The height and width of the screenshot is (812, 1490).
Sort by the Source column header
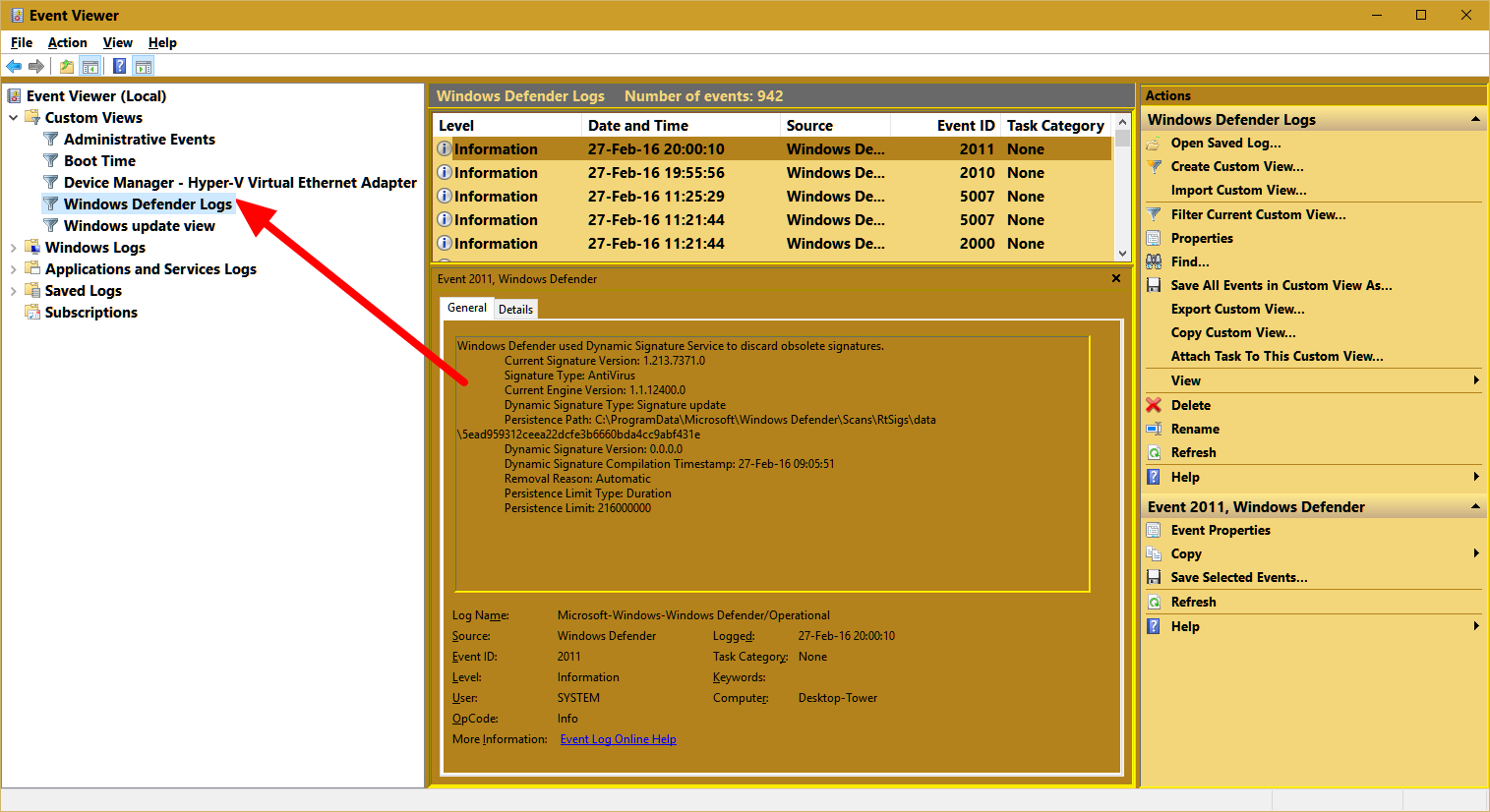point(835,126)
